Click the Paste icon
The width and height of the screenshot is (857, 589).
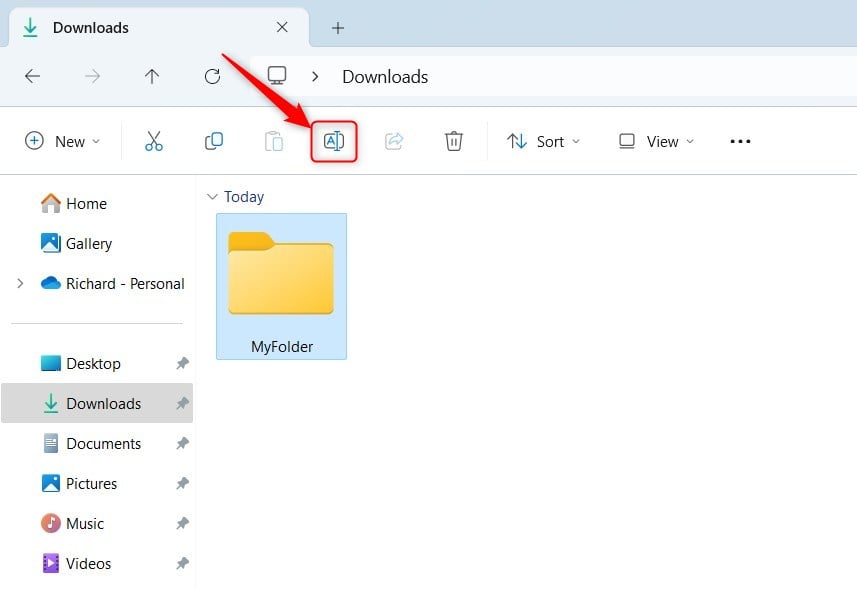(273, 141)
